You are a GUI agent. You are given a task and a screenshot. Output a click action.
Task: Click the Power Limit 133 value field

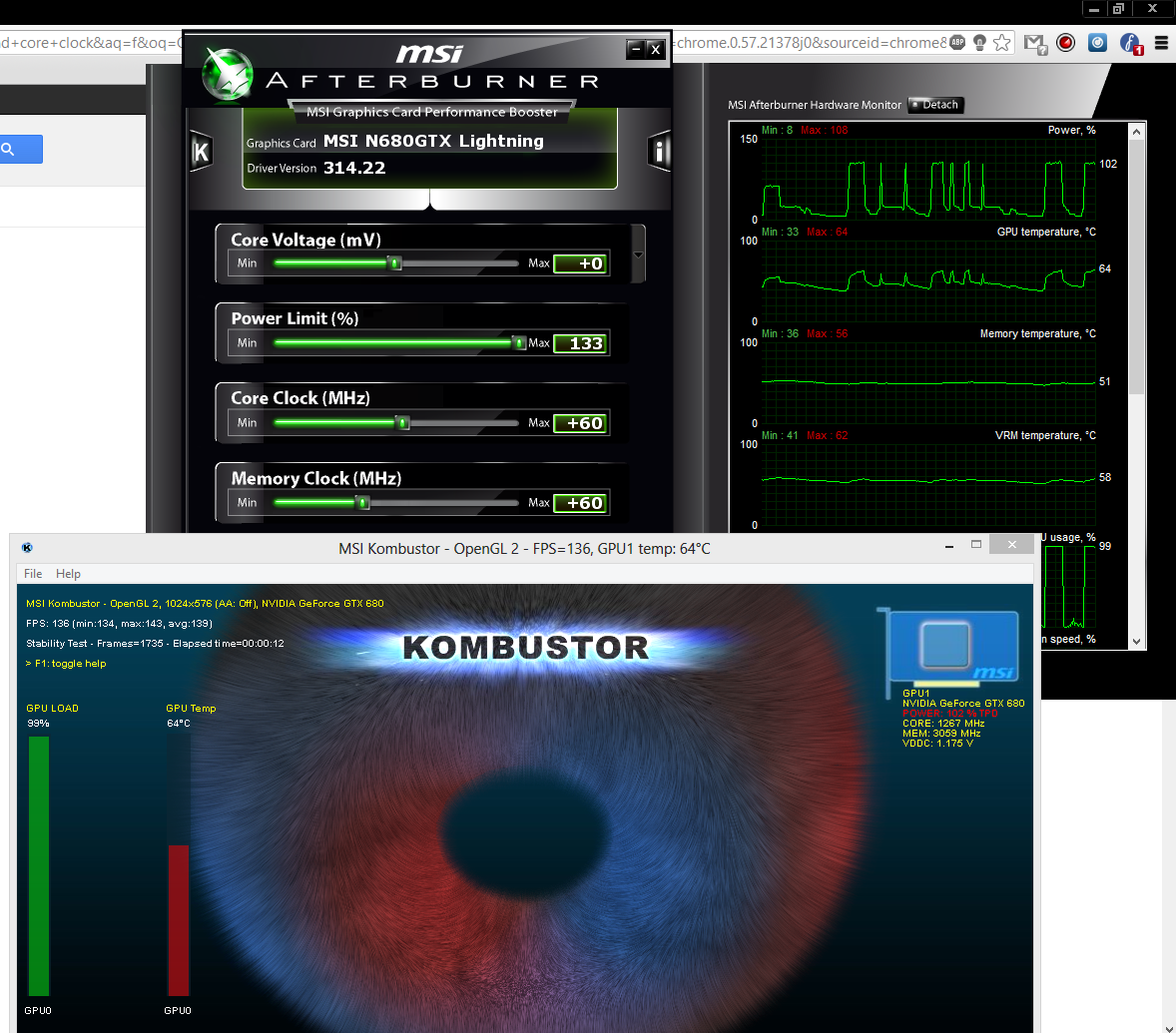coord(580,343)
